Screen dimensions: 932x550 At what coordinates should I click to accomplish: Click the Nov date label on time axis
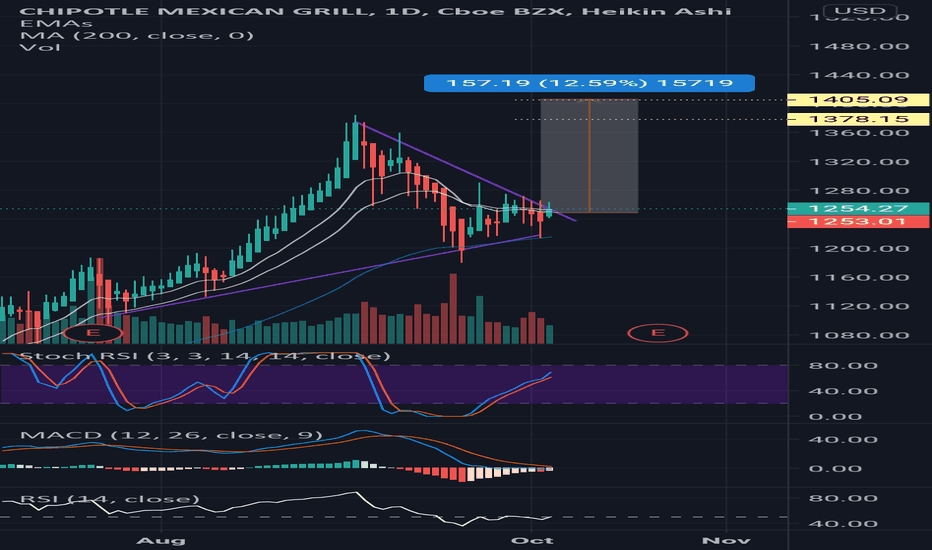tap(726, 540)
